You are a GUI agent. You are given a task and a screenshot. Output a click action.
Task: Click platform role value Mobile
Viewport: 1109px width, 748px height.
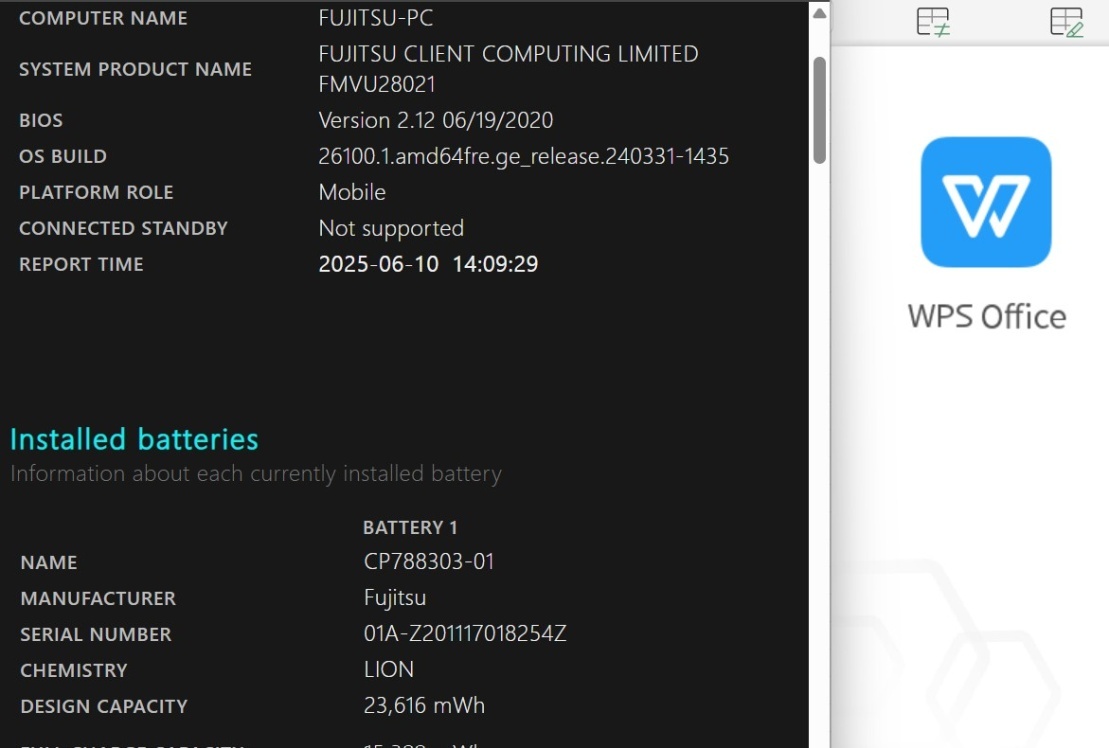(x=352, y=192)
